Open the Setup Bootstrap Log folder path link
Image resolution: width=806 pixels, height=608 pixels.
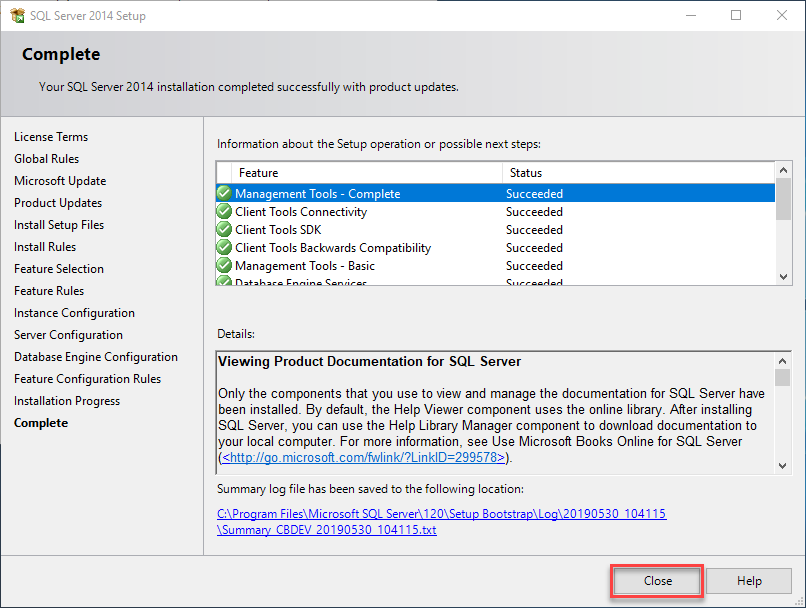pyautogui.click(x=442, y=513)
